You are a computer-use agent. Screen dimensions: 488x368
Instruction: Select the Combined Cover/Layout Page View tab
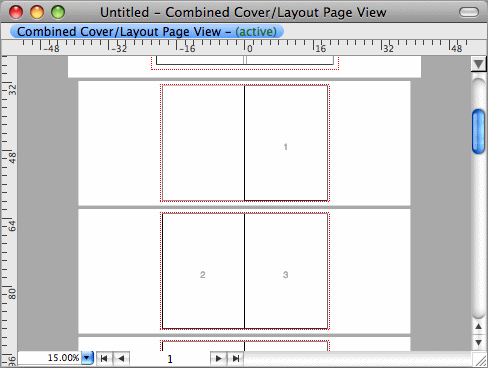tap(147, 32)
